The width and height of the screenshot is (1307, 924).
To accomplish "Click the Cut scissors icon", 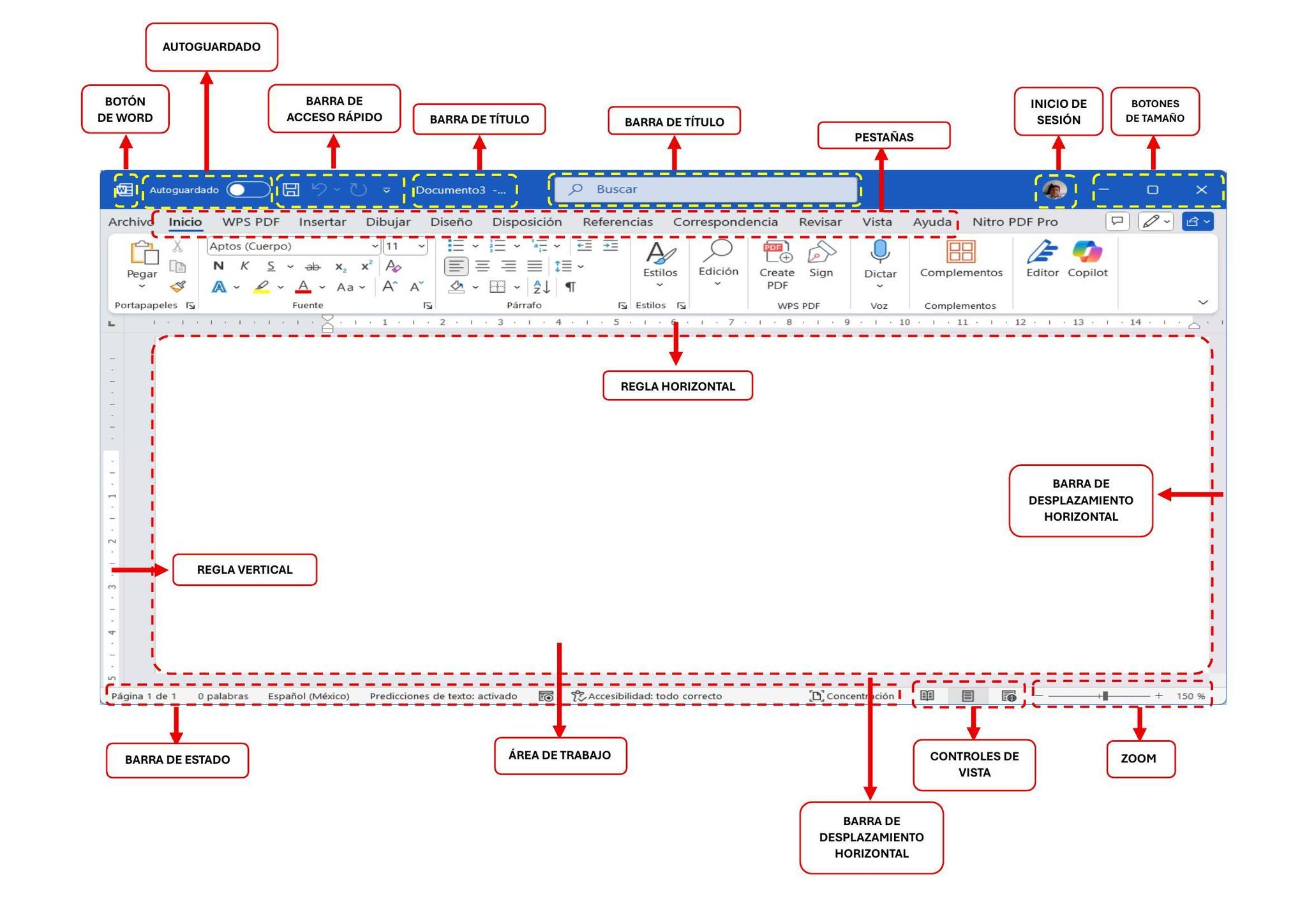I will 178,246.
